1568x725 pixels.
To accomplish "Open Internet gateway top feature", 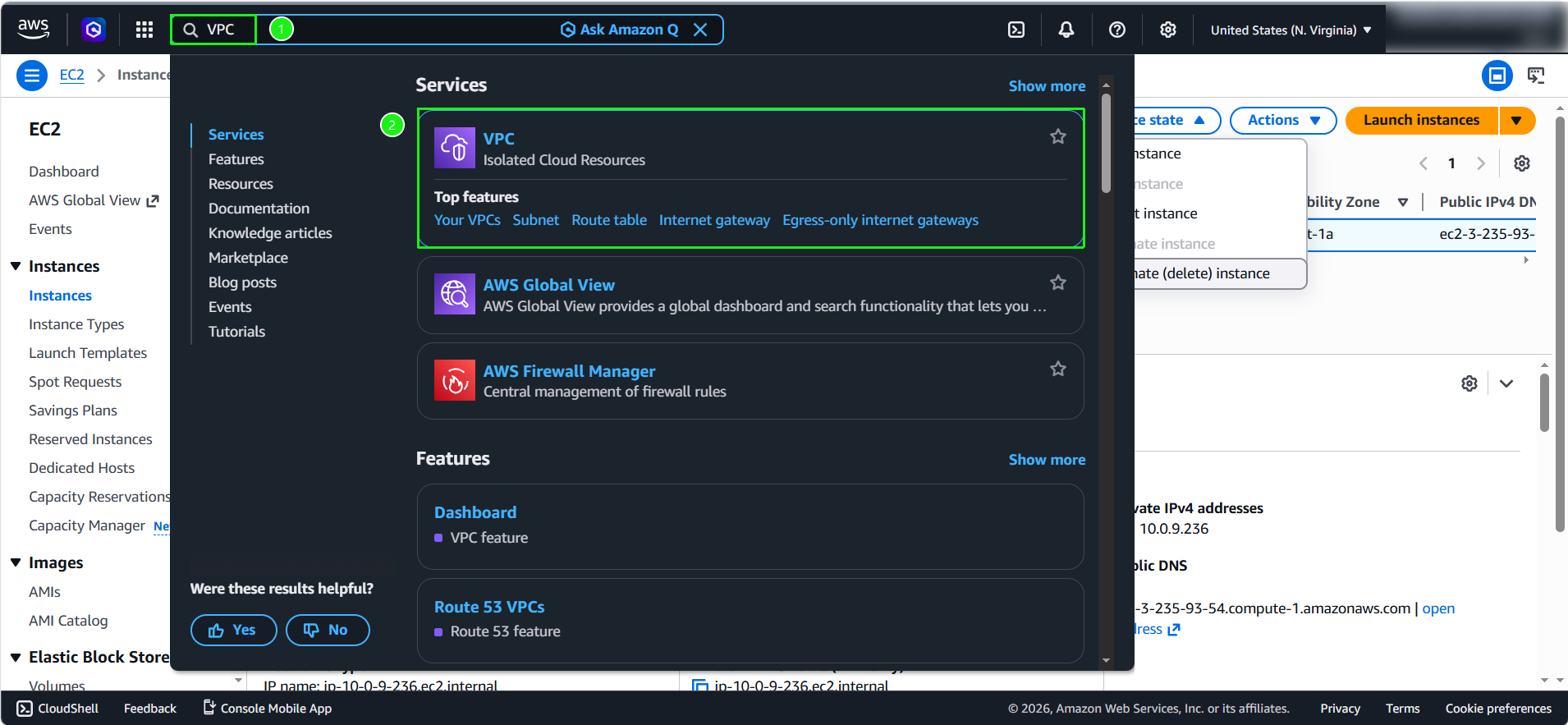I will click(714, 220).
